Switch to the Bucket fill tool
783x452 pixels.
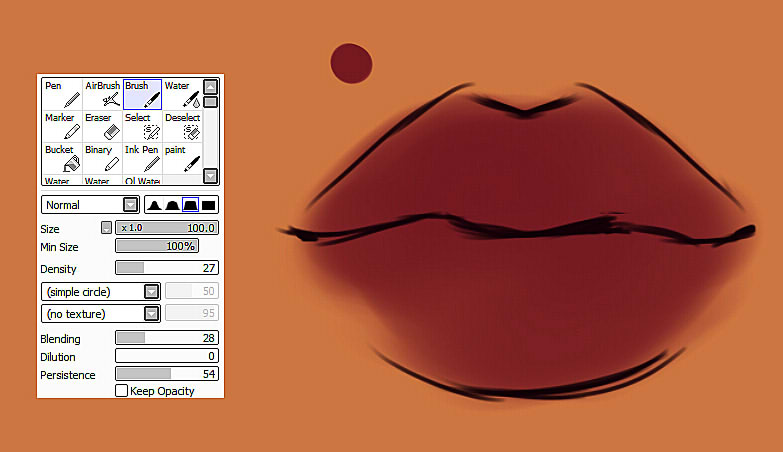point(62,158)
